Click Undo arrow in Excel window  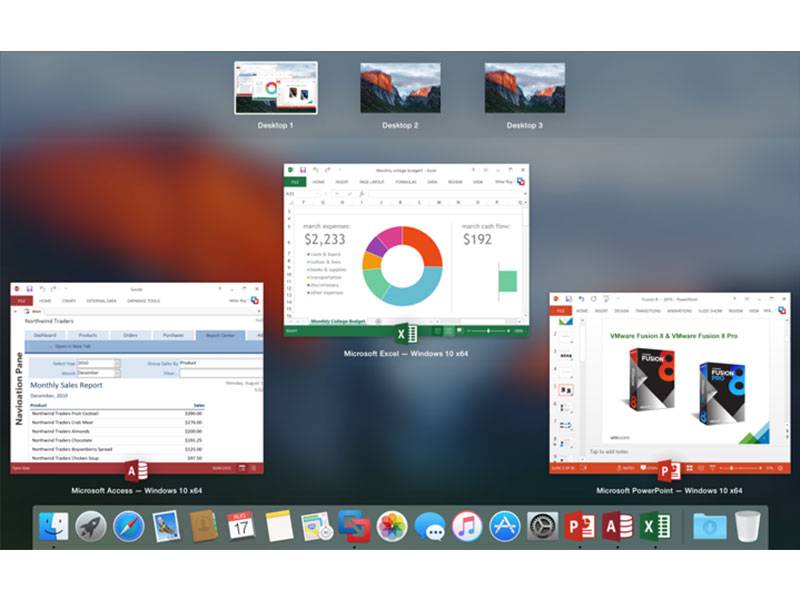pyautogui.click(x=315, y=170)
